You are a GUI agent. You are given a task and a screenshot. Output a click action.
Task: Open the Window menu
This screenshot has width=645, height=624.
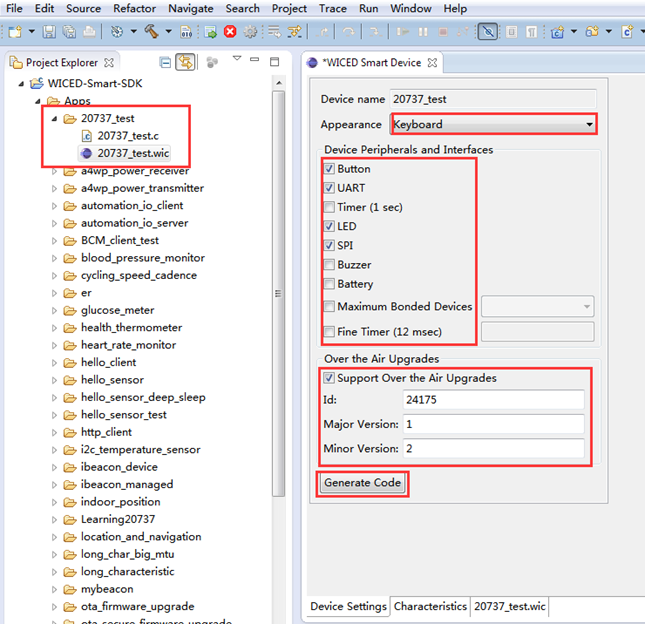tap(411, 9)
